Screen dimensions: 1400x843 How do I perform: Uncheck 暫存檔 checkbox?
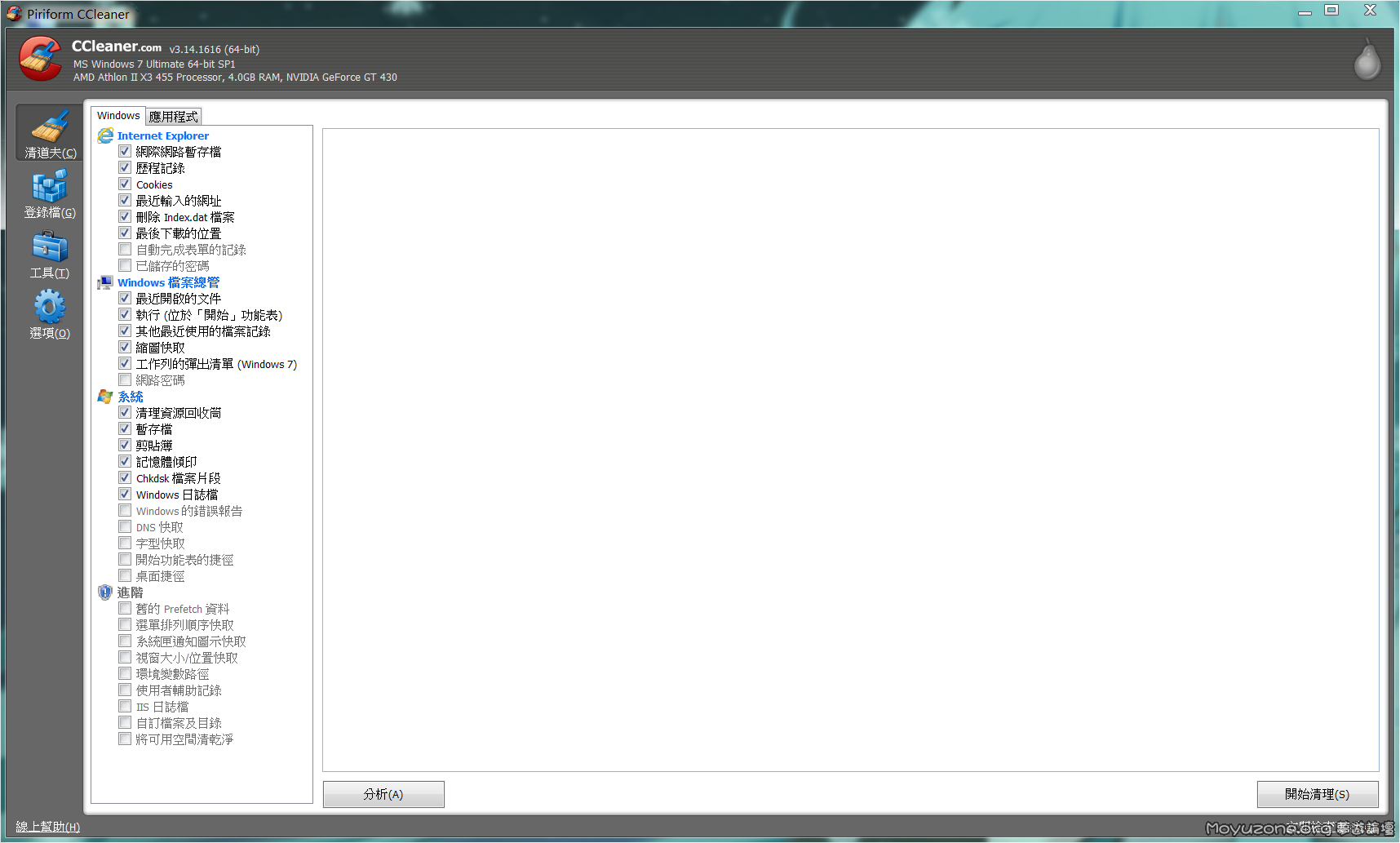(125, 428)
